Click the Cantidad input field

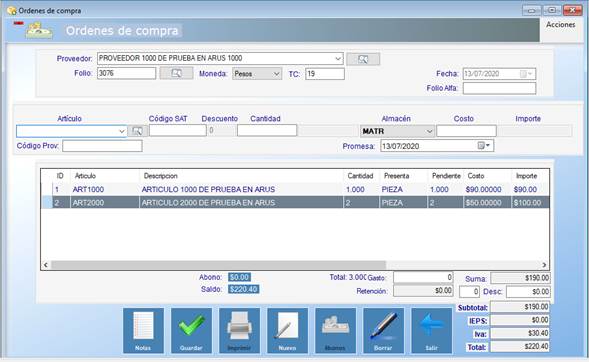pyautogui.click(x=267, y=130)
